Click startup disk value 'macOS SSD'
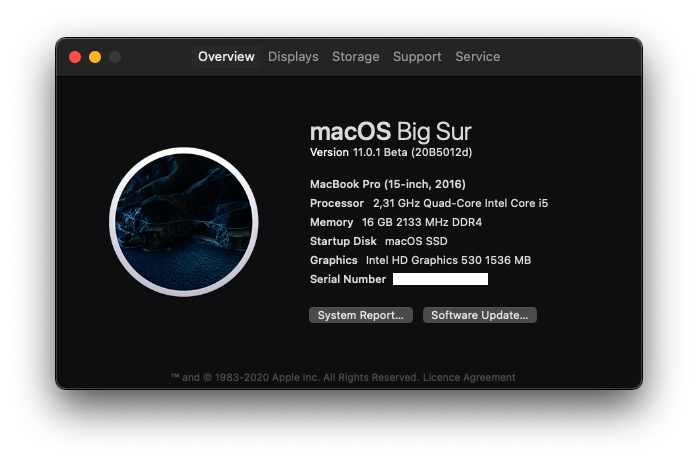 coord(416,241)
